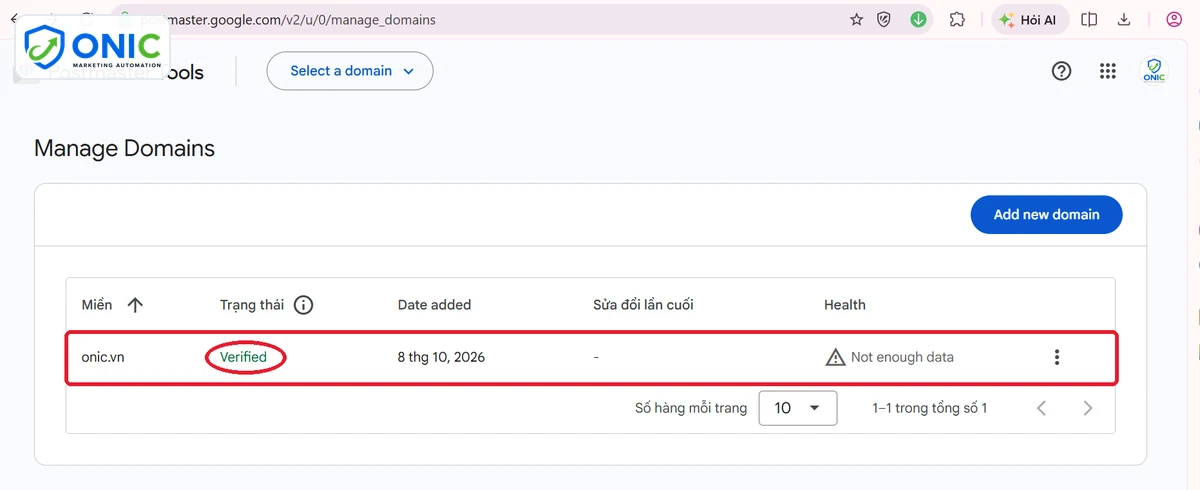
Task: Click the Not enough data warning icon
Action: [835, 357]
